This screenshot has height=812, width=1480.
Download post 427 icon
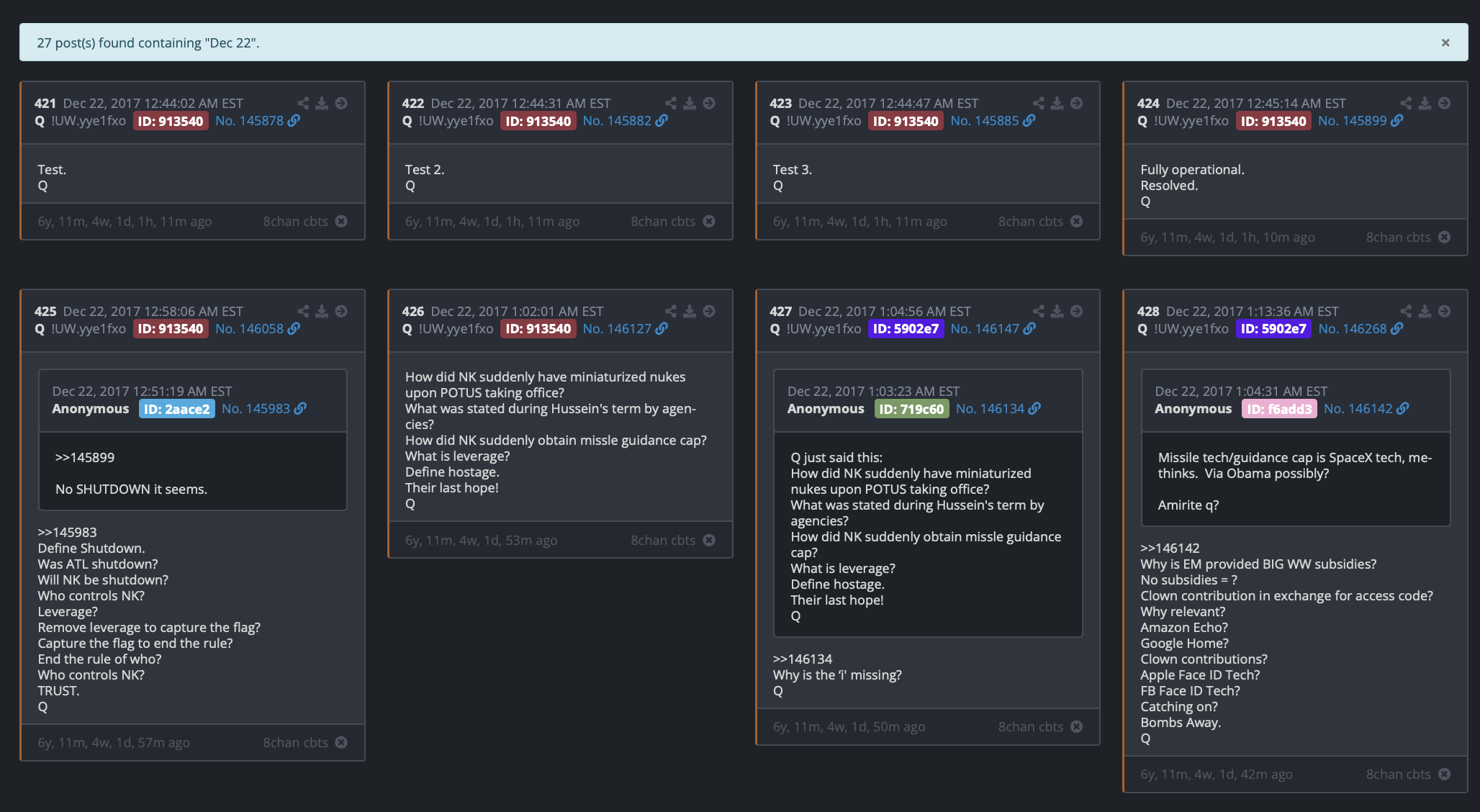tap(1057, 312)
